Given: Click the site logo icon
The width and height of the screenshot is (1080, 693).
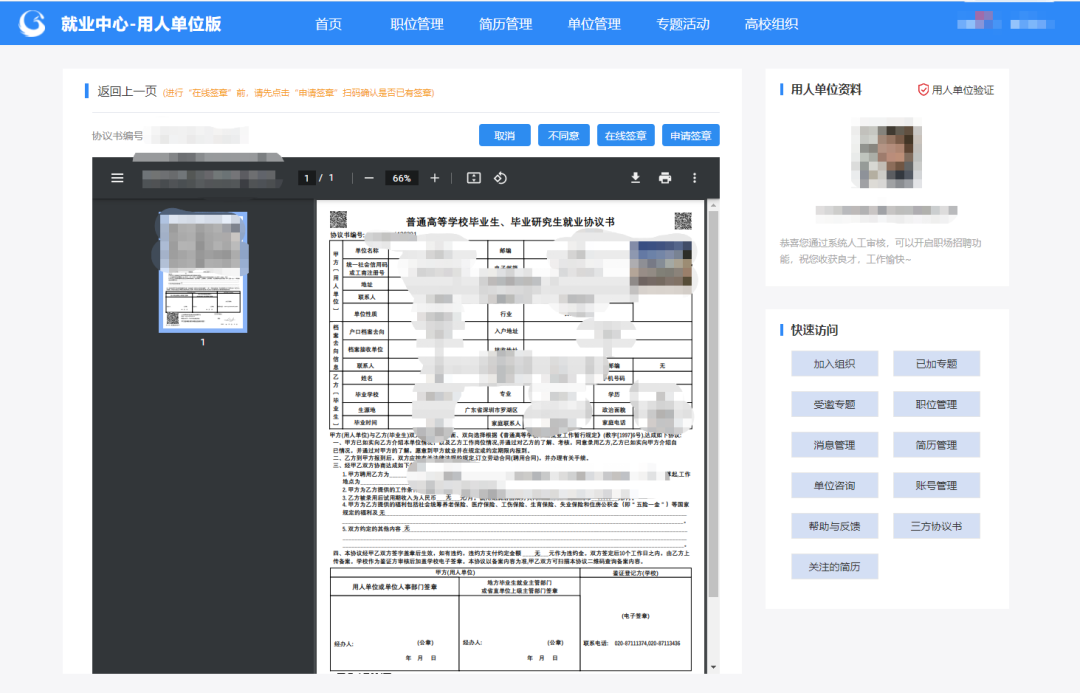Looking at the screenshot, I should (32, 23).
